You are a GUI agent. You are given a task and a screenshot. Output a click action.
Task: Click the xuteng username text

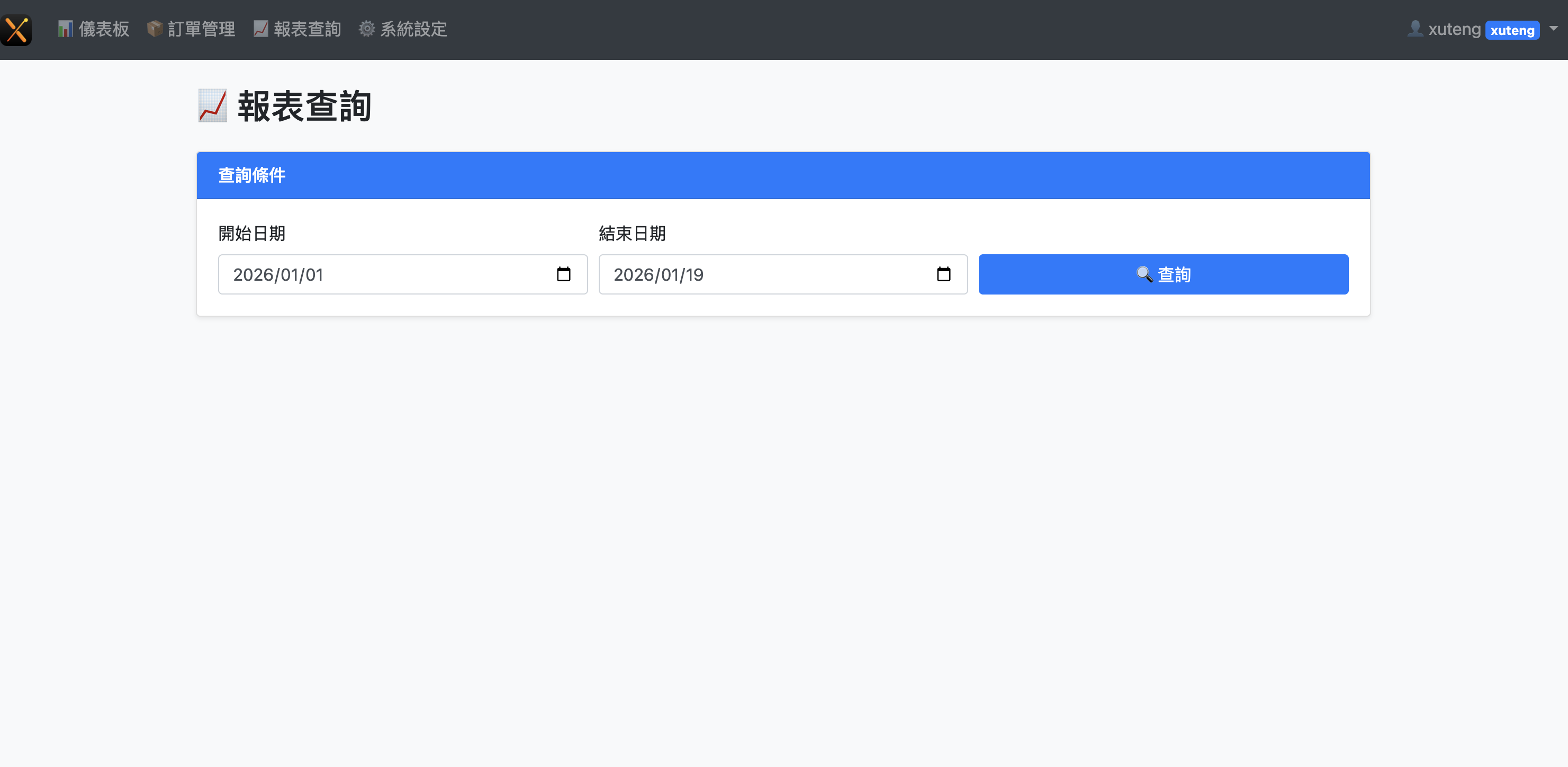[x=1454, y=29]
